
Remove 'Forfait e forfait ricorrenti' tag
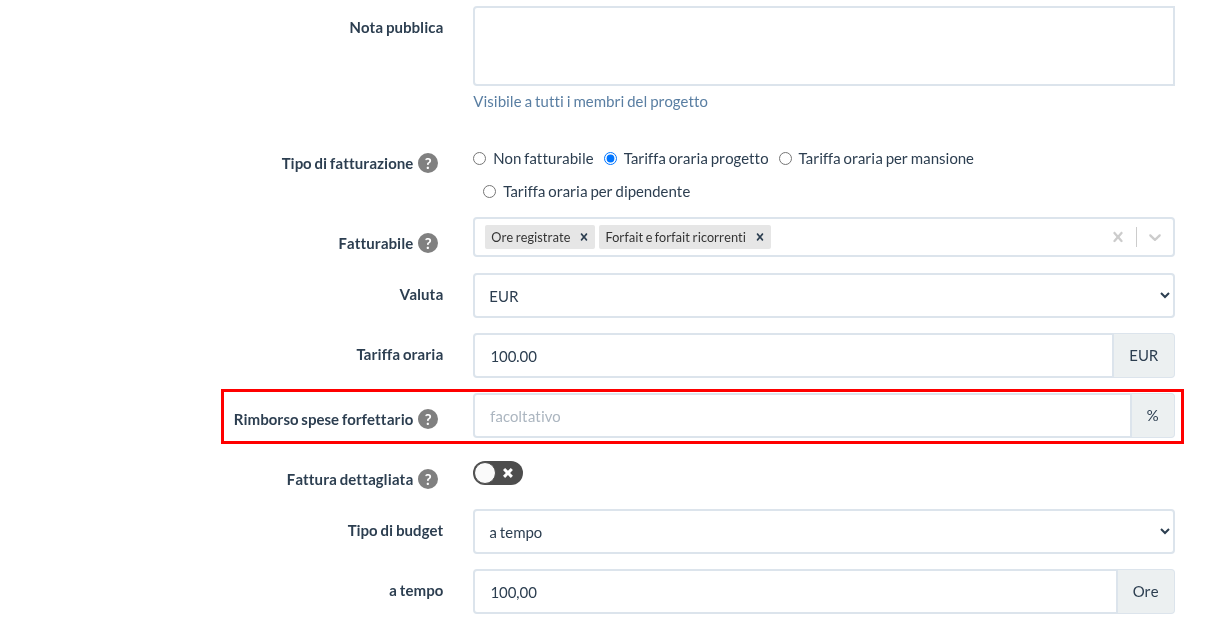[760, 237]
